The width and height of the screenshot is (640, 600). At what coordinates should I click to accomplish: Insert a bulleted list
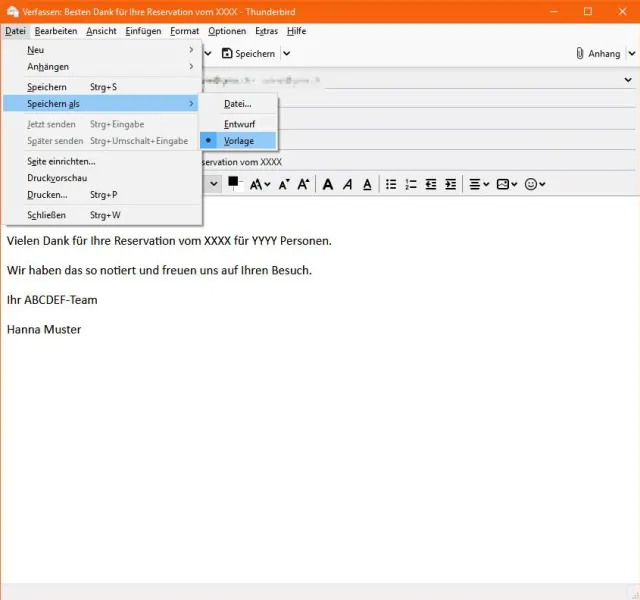tap(391, 185)
